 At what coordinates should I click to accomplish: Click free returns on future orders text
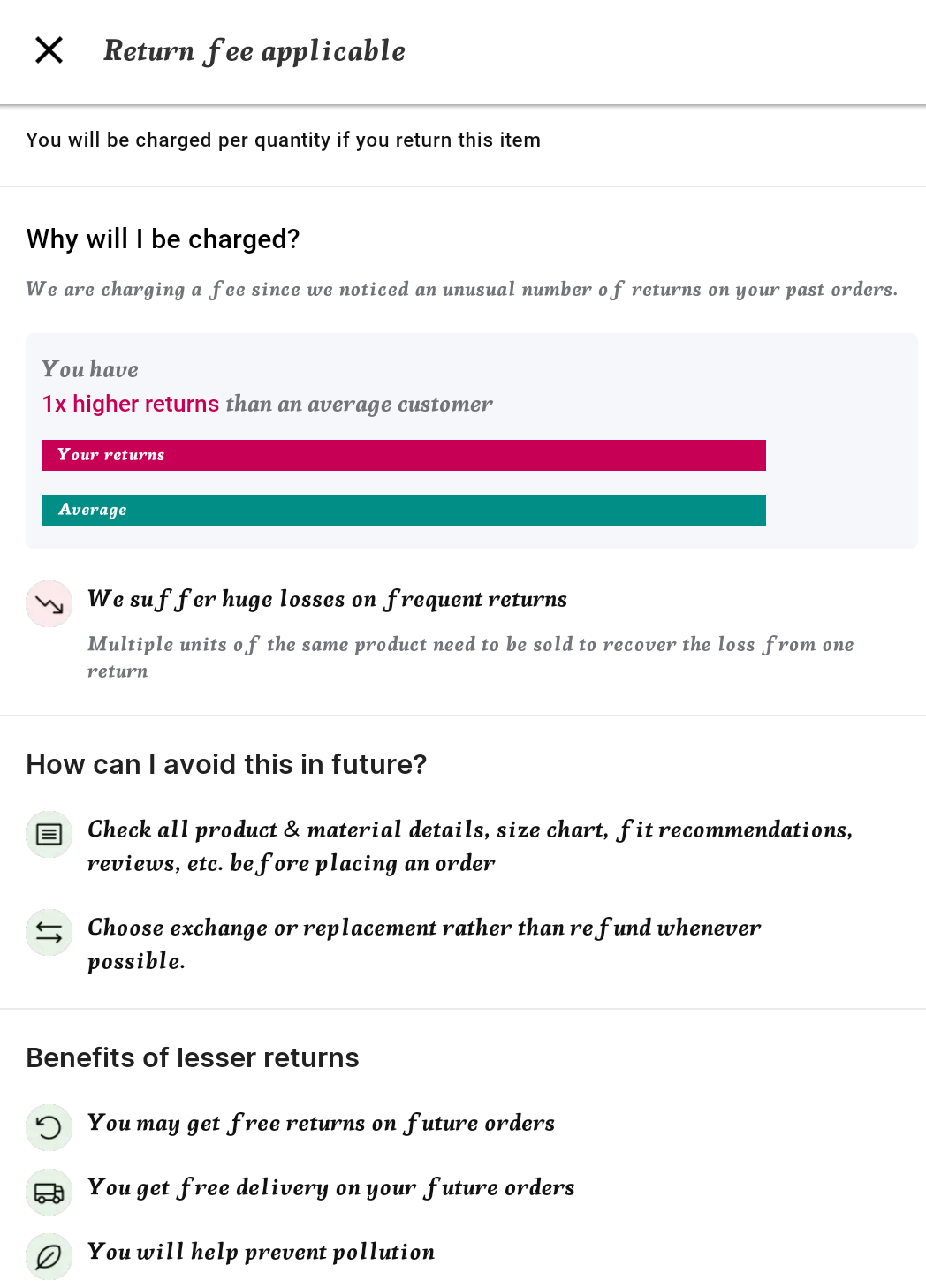pos(321,1124)
